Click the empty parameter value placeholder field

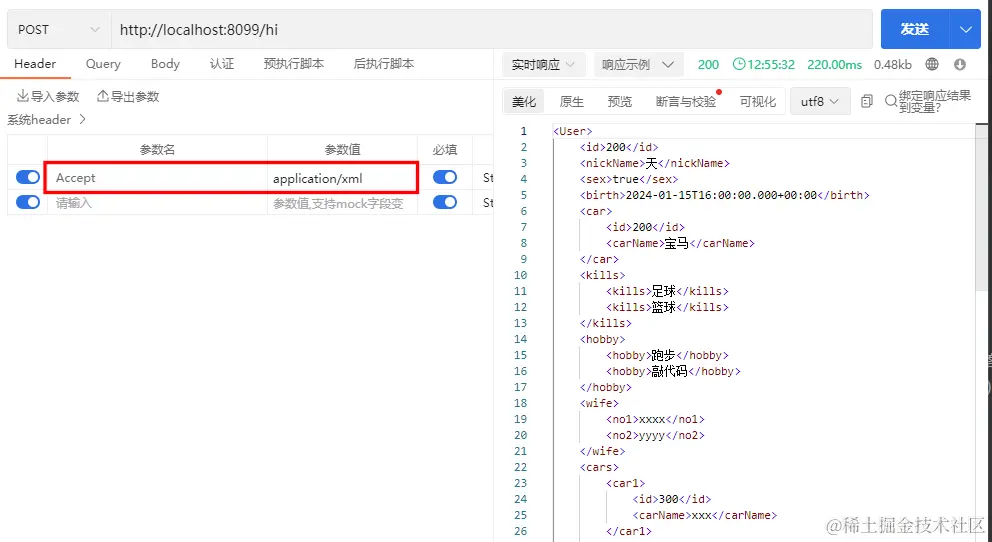pos(342,203)
